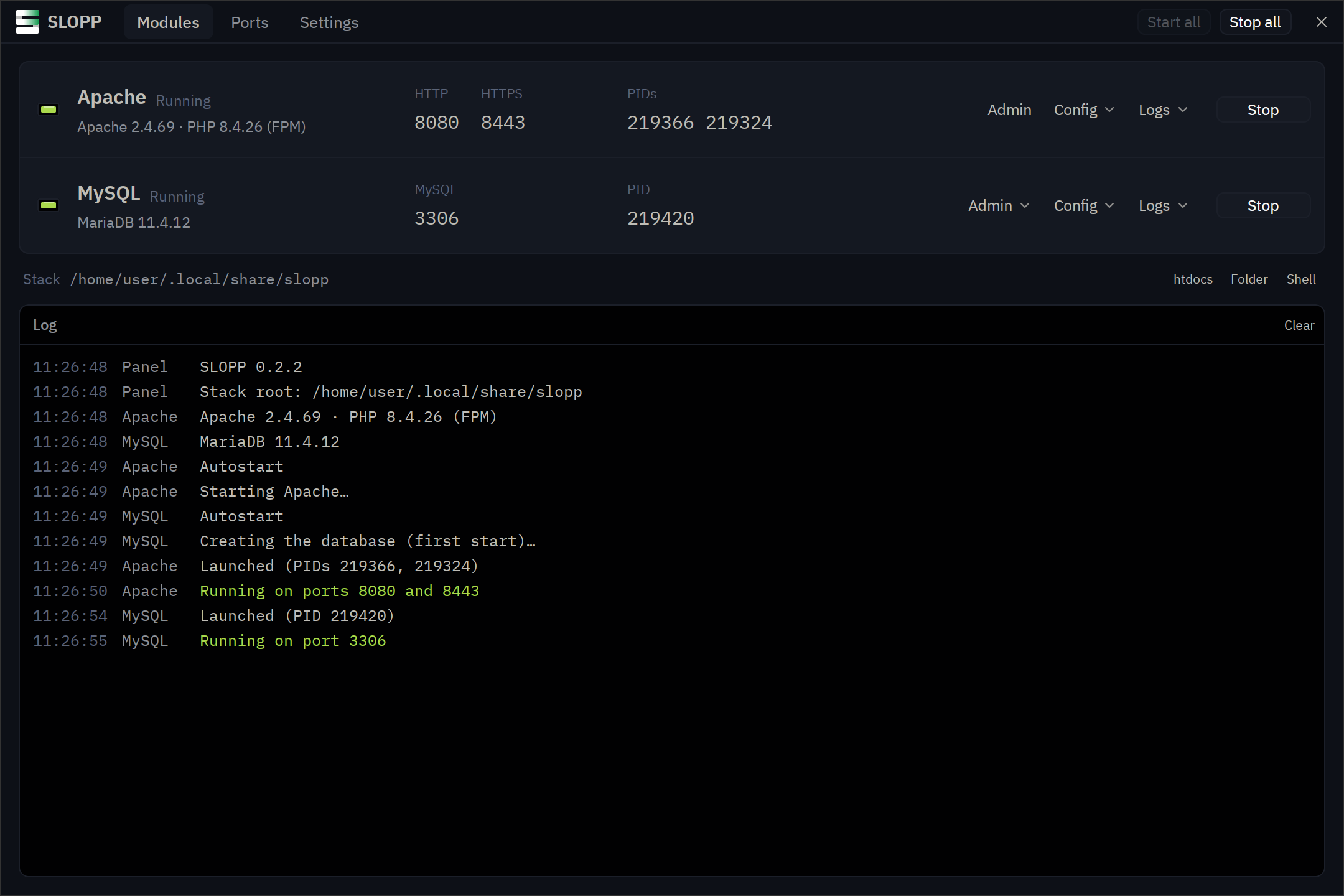
Task: Click the MySQL module name heading
Action: tap(109, 194)
